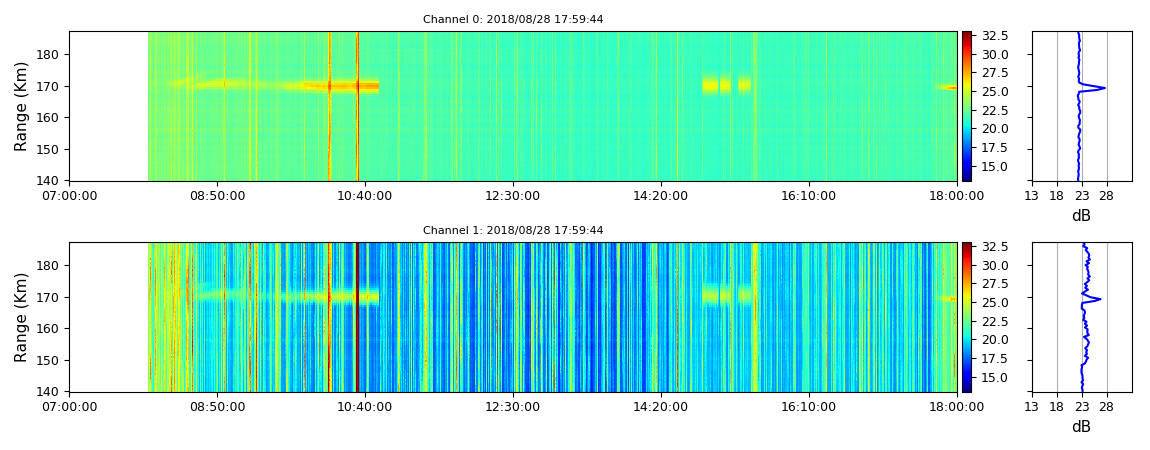This screenshot has height=450, width=1150.
Task: Click the dB label under Channel 0 profile
Action: tap(1081, 215)
